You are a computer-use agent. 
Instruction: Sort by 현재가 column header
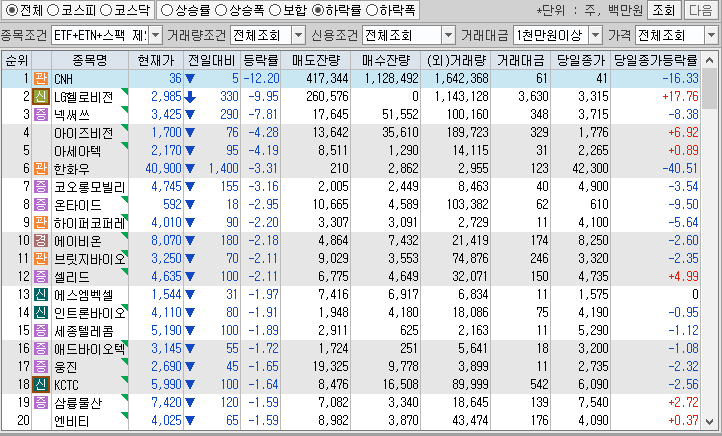(x=156, y=60)
